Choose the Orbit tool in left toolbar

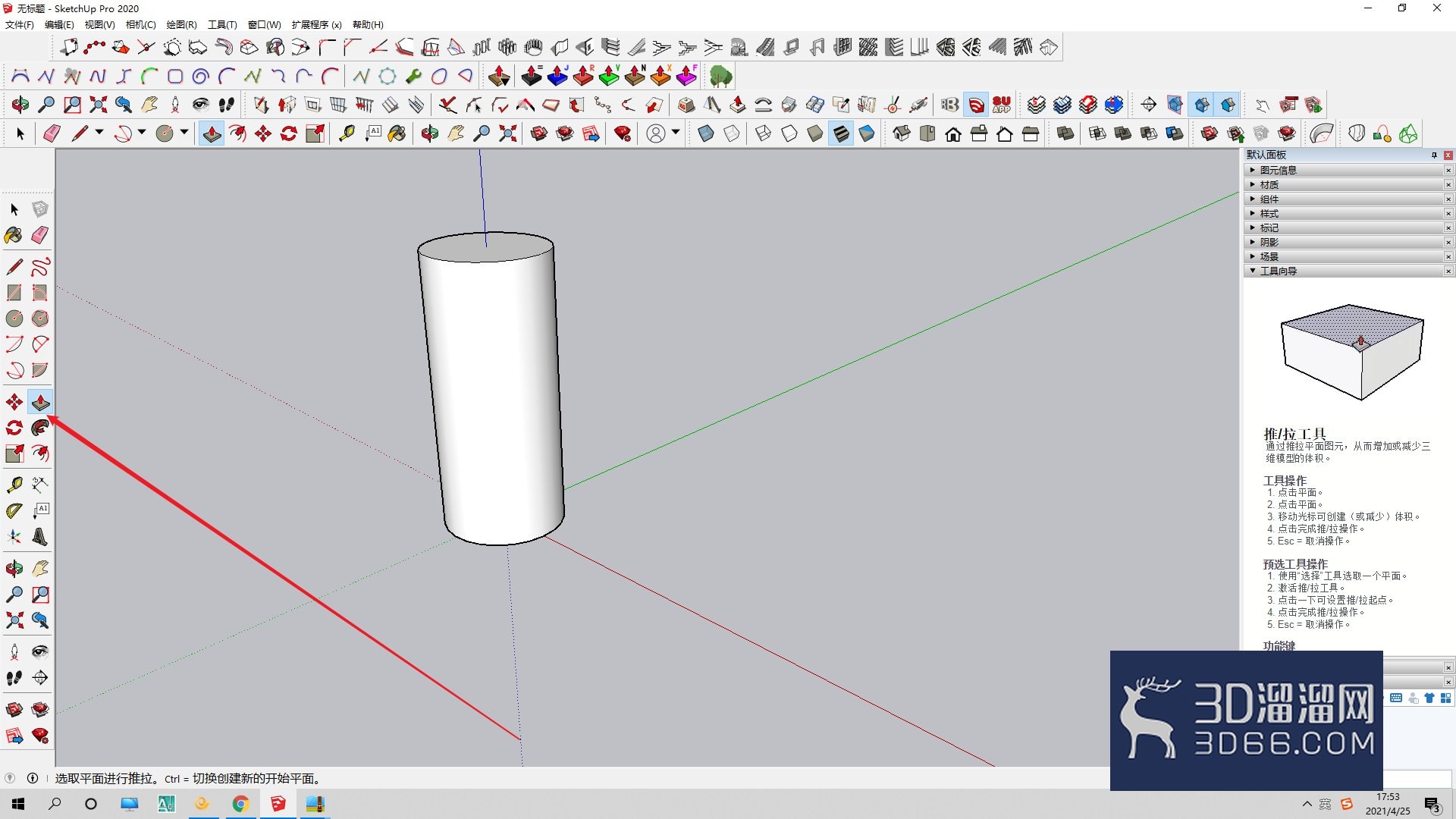14,569
